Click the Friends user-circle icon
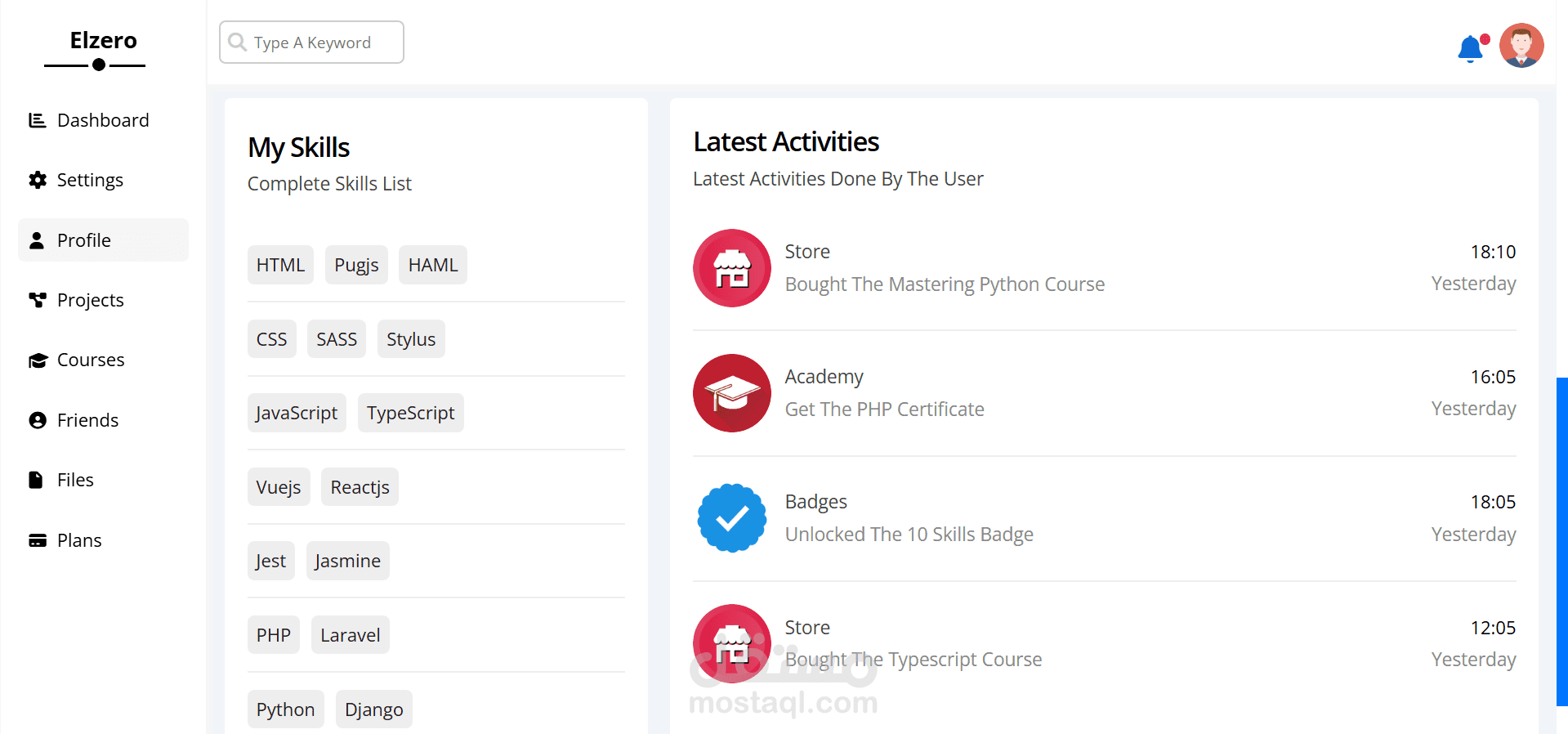This screenshot has height=734, width=1568. [x=37, y=420]
